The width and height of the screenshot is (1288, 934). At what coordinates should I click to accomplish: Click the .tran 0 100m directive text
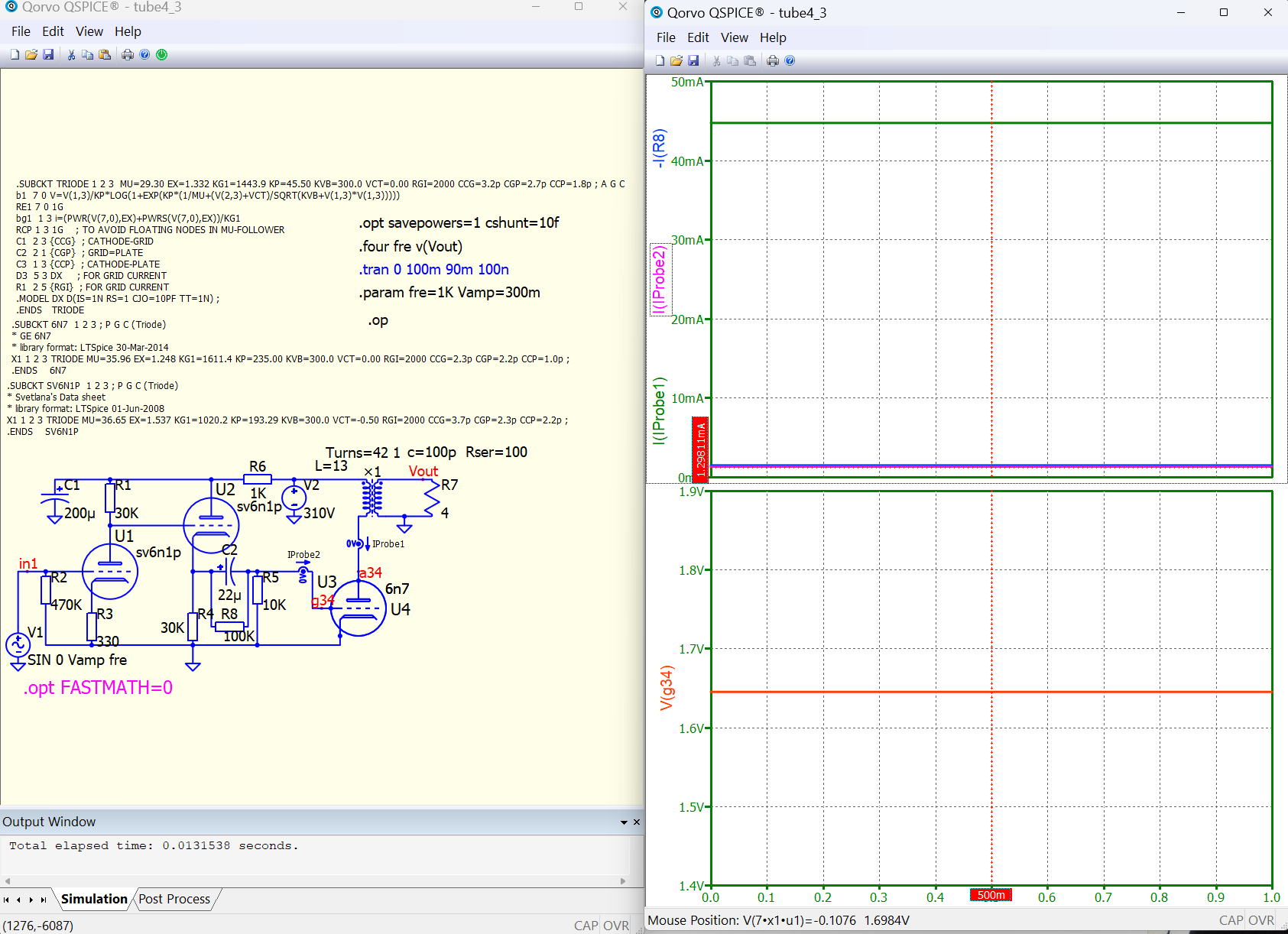(433, 269)
